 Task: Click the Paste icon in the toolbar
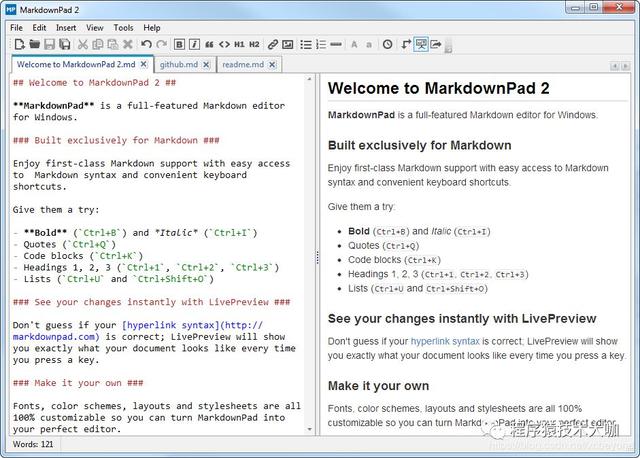click(x=113, y=44)
